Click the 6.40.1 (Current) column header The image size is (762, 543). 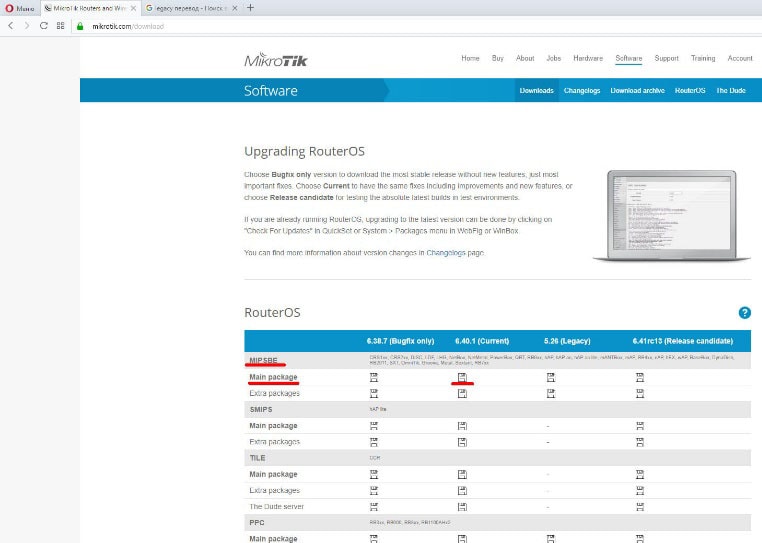[482, 341]
